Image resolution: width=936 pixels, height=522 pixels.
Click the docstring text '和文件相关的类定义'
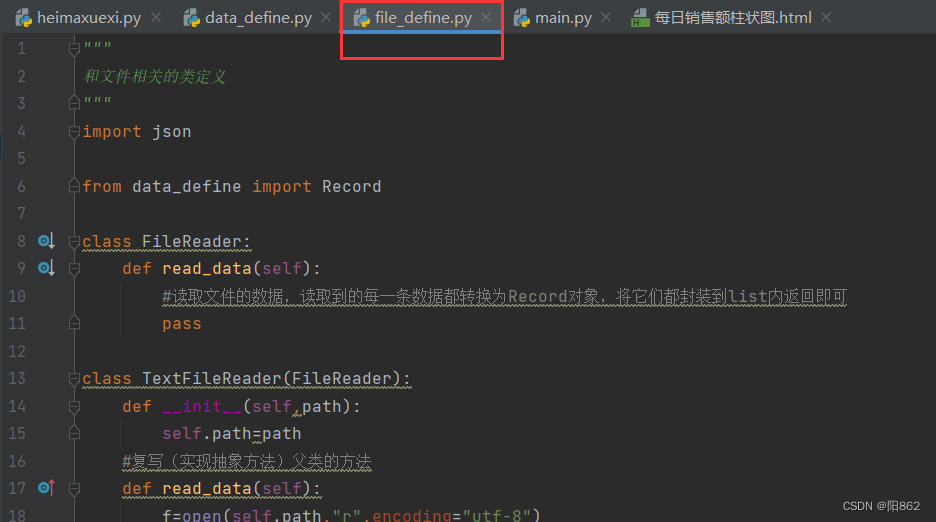point(155,76)
